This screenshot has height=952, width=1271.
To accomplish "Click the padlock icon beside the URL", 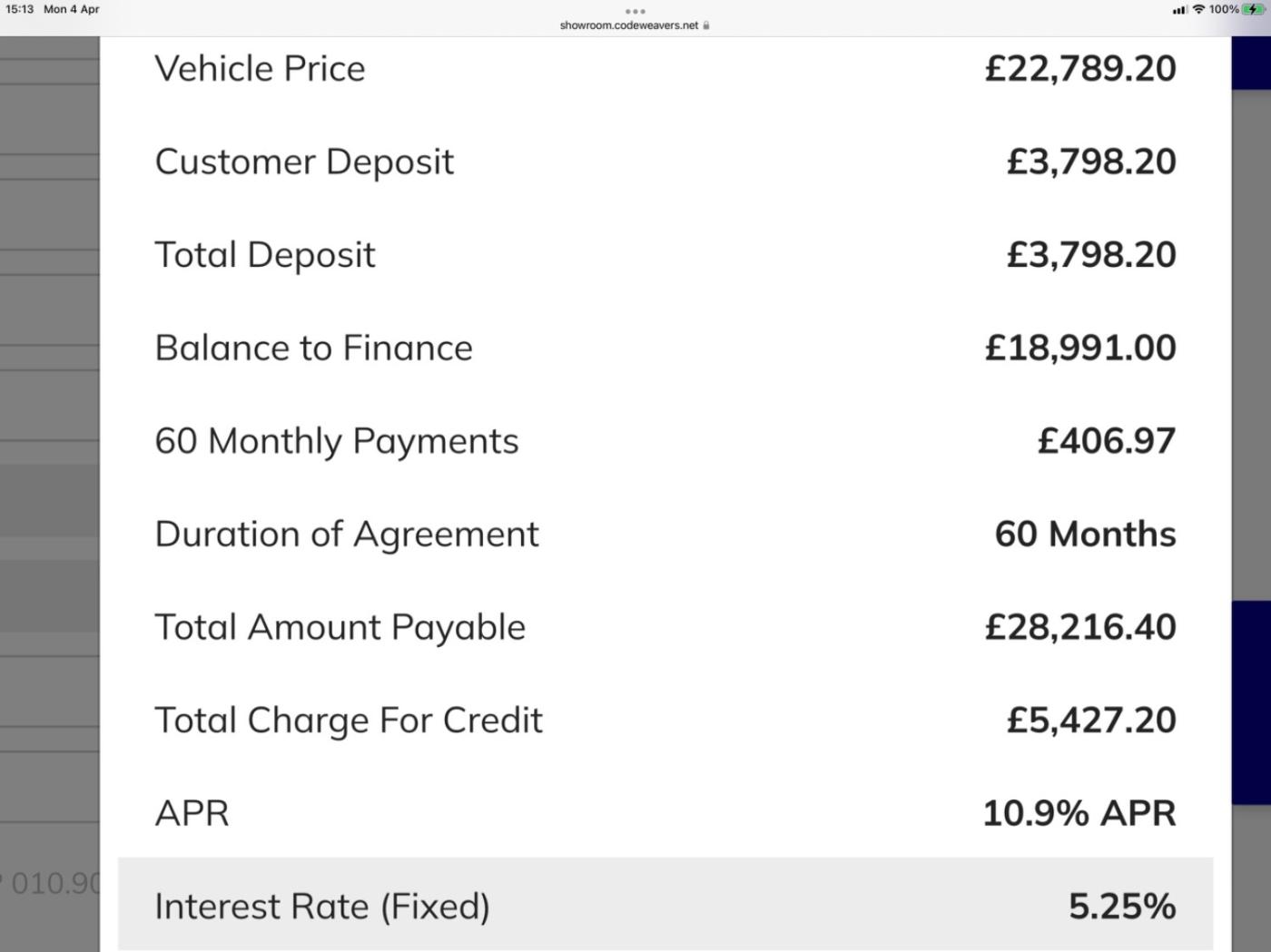I will tap(706, 25).
